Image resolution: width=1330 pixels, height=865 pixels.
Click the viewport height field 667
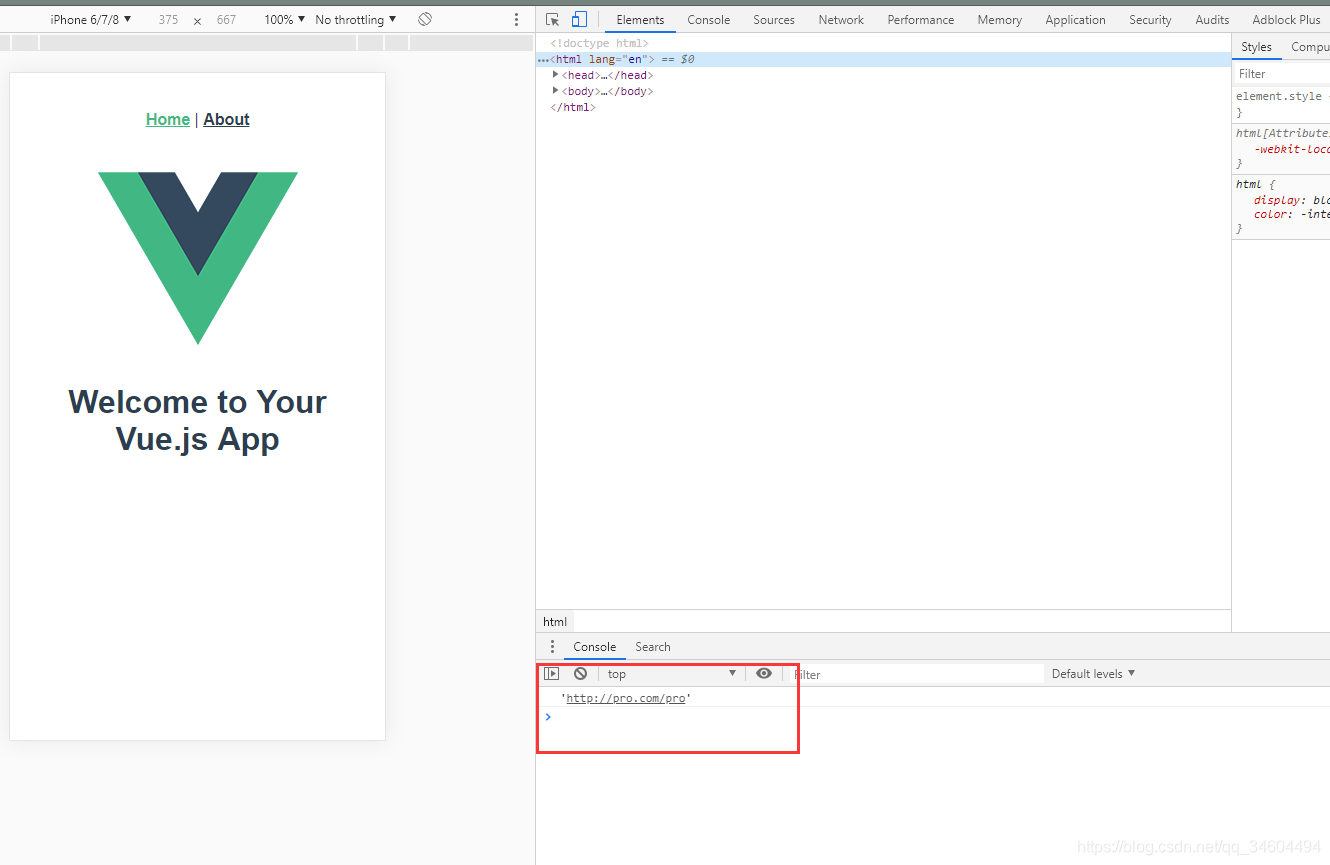coord(227,19)
